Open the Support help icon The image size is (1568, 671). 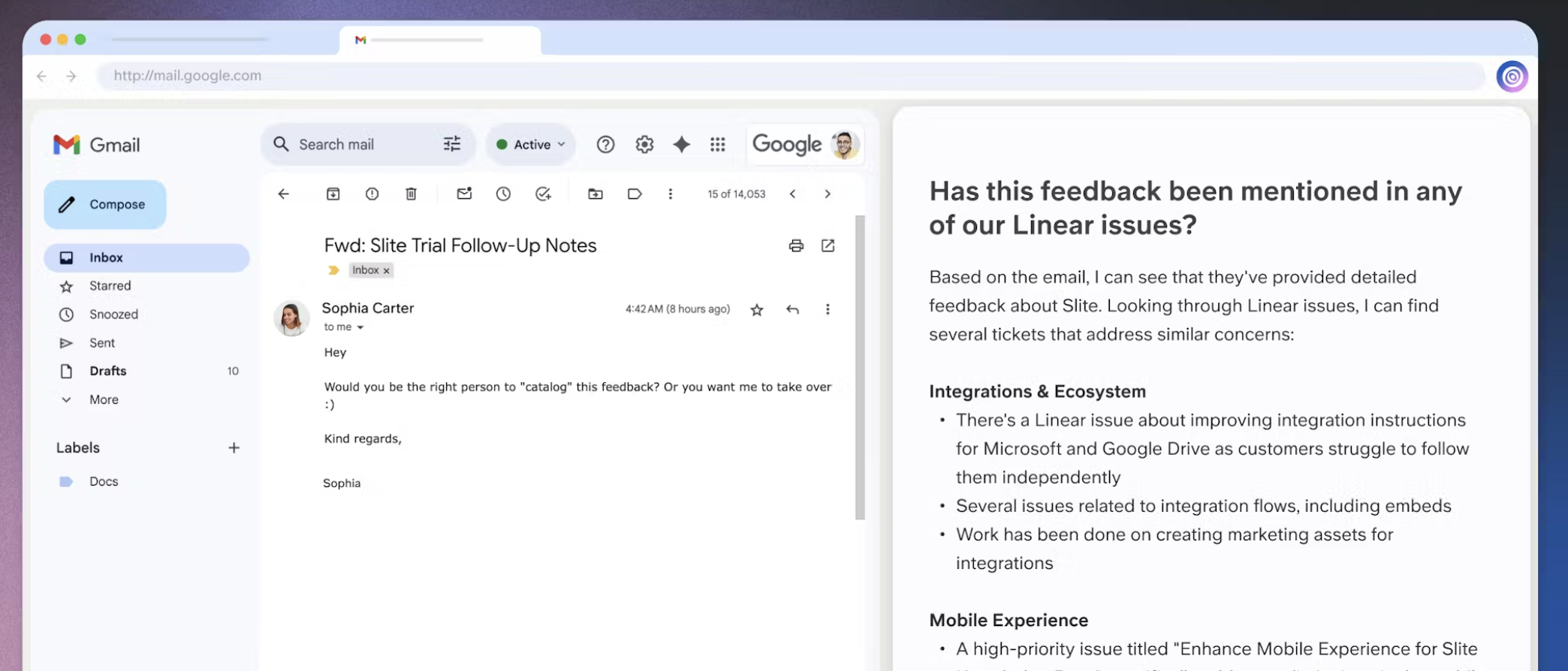(x=605, y=144)
